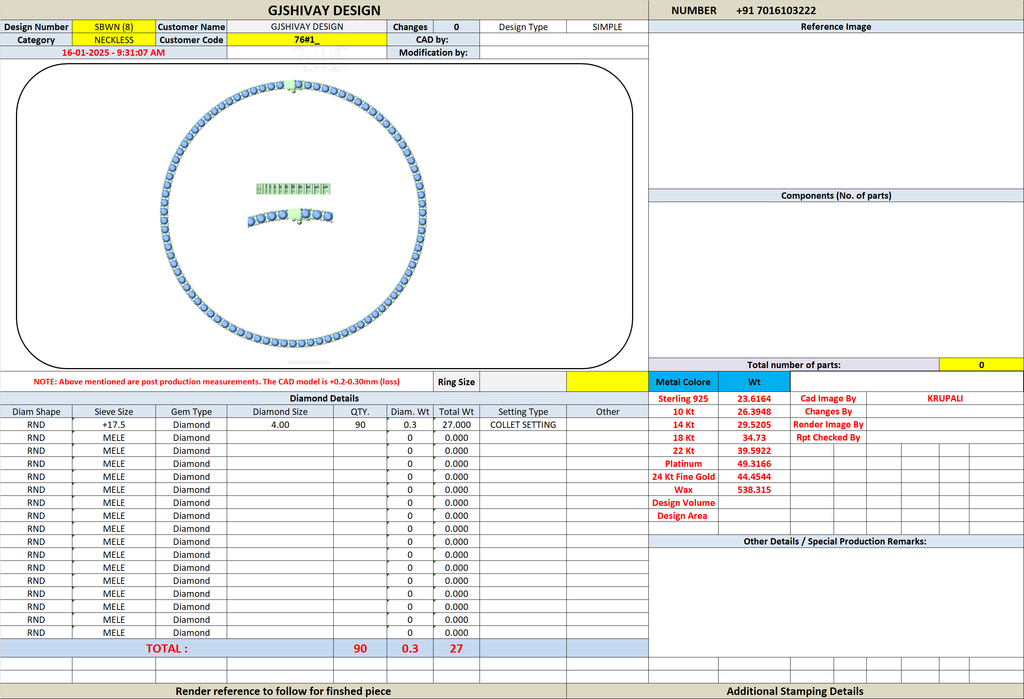Click the Additional Stamping Details footer
Image resolution: width=1024 pixels, height=699 pixels.
(795, 691)
